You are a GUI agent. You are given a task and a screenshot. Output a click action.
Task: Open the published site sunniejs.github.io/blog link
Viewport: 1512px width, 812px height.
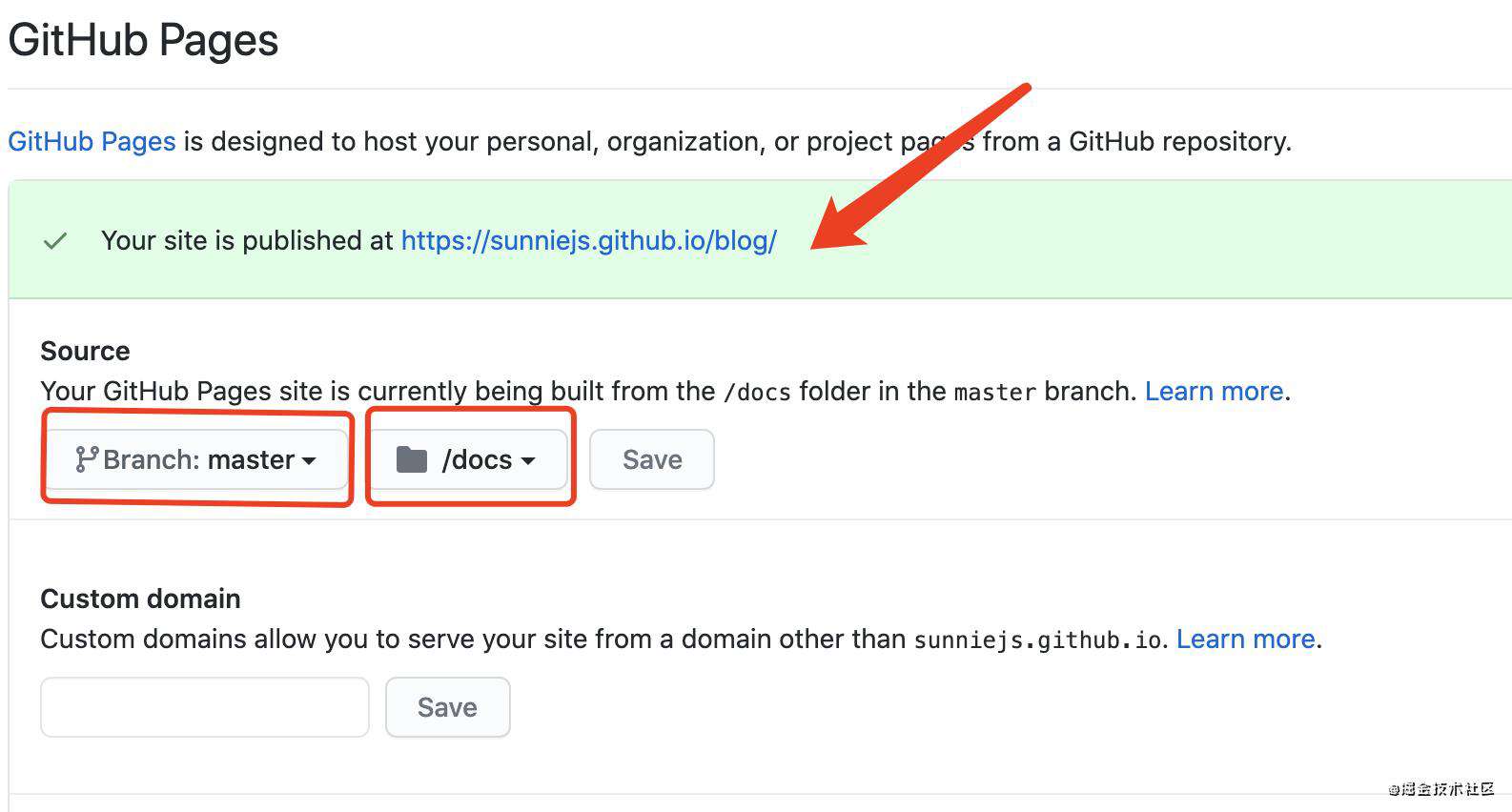point(589,240)
